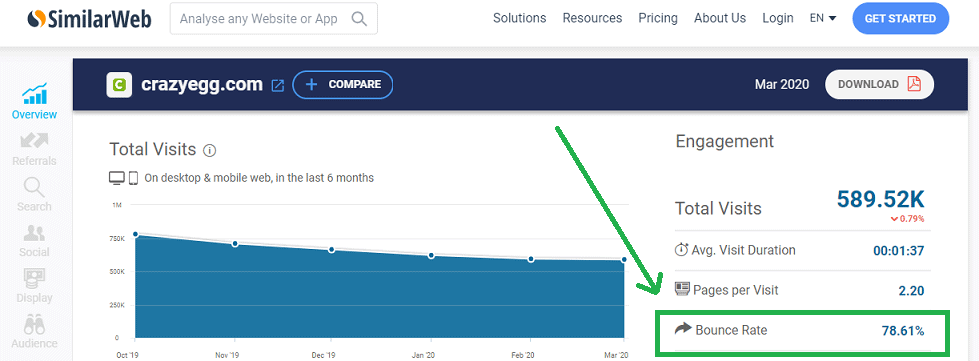Click the Engagement heading
Viewport: 979px width, 361px height.
pos(725,142)
